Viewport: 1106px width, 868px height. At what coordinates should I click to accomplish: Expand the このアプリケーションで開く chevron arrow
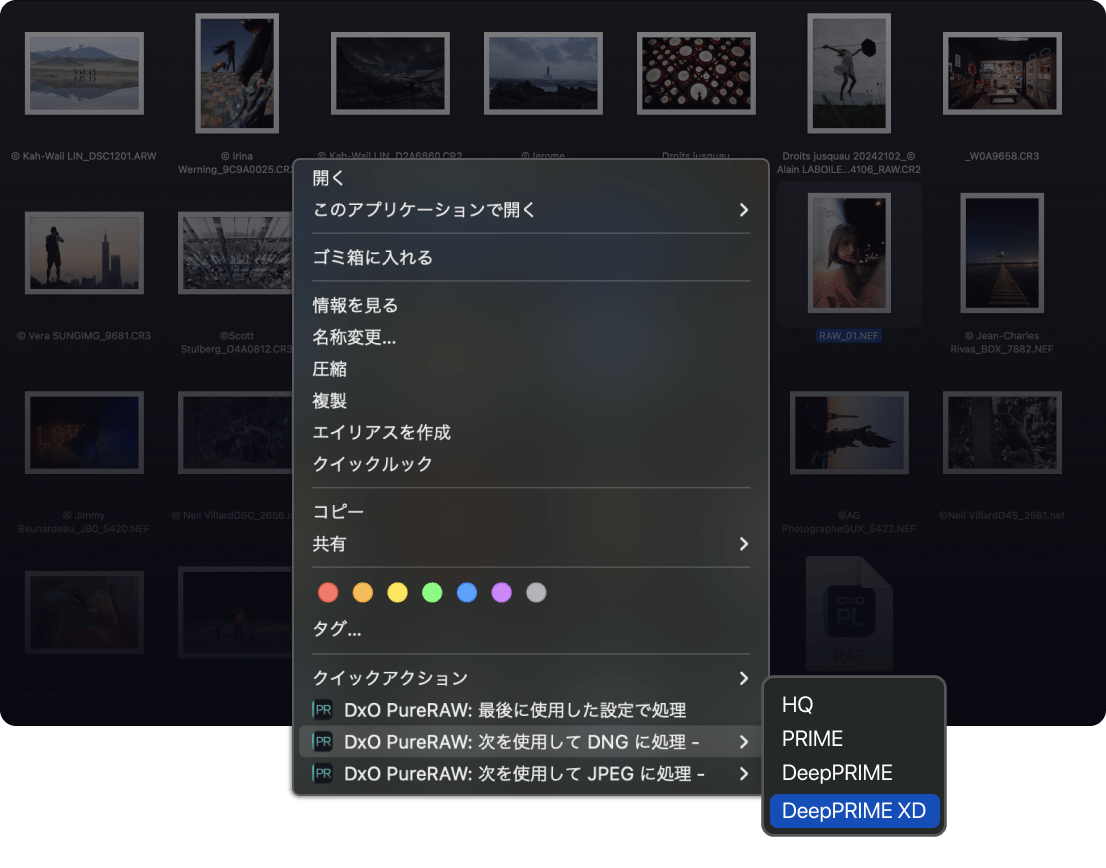(743, 209)
